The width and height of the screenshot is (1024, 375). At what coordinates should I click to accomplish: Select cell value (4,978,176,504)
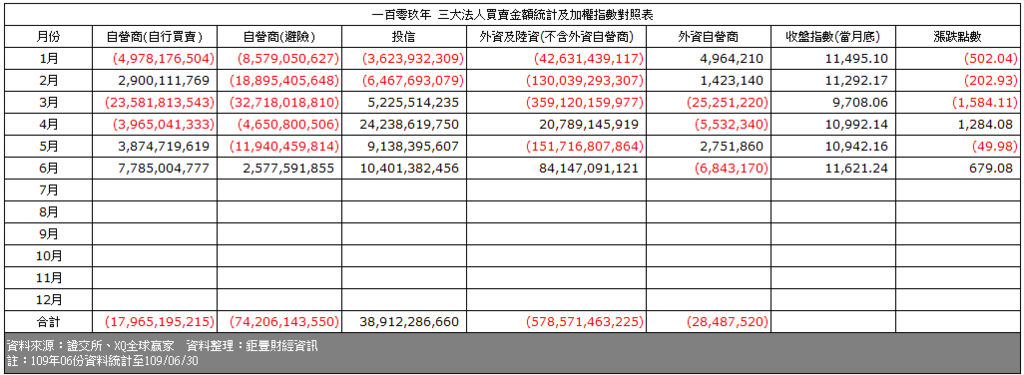(x=163, y=59)
